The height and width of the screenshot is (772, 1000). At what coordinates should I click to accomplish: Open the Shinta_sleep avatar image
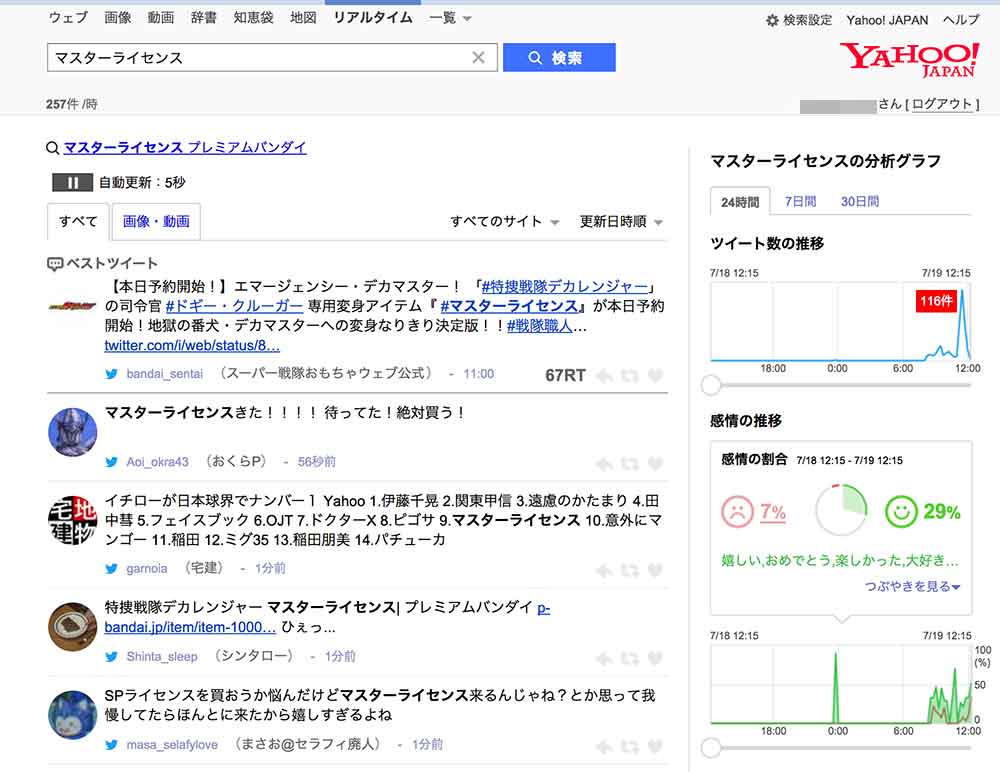[x=73, y=627]
